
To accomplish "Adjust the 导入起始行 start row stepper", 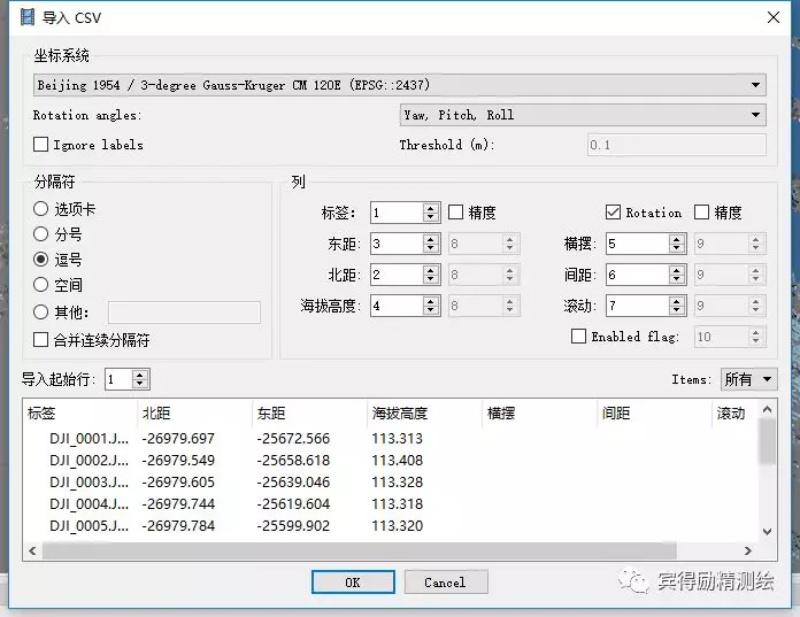I will point(140,379).
